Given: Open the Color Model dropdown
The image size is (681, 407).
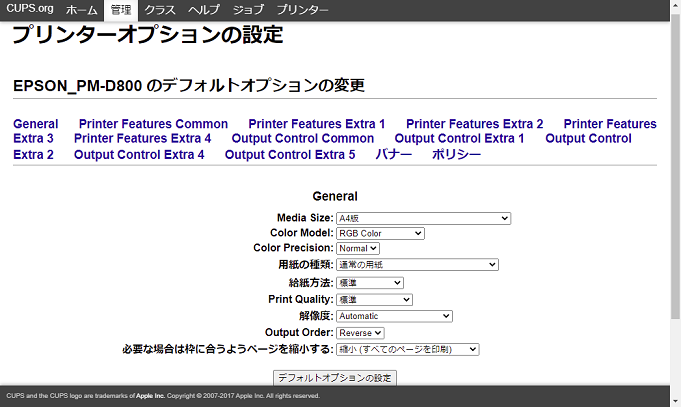Looking at the screenshot, I should [x=380, y=233].
